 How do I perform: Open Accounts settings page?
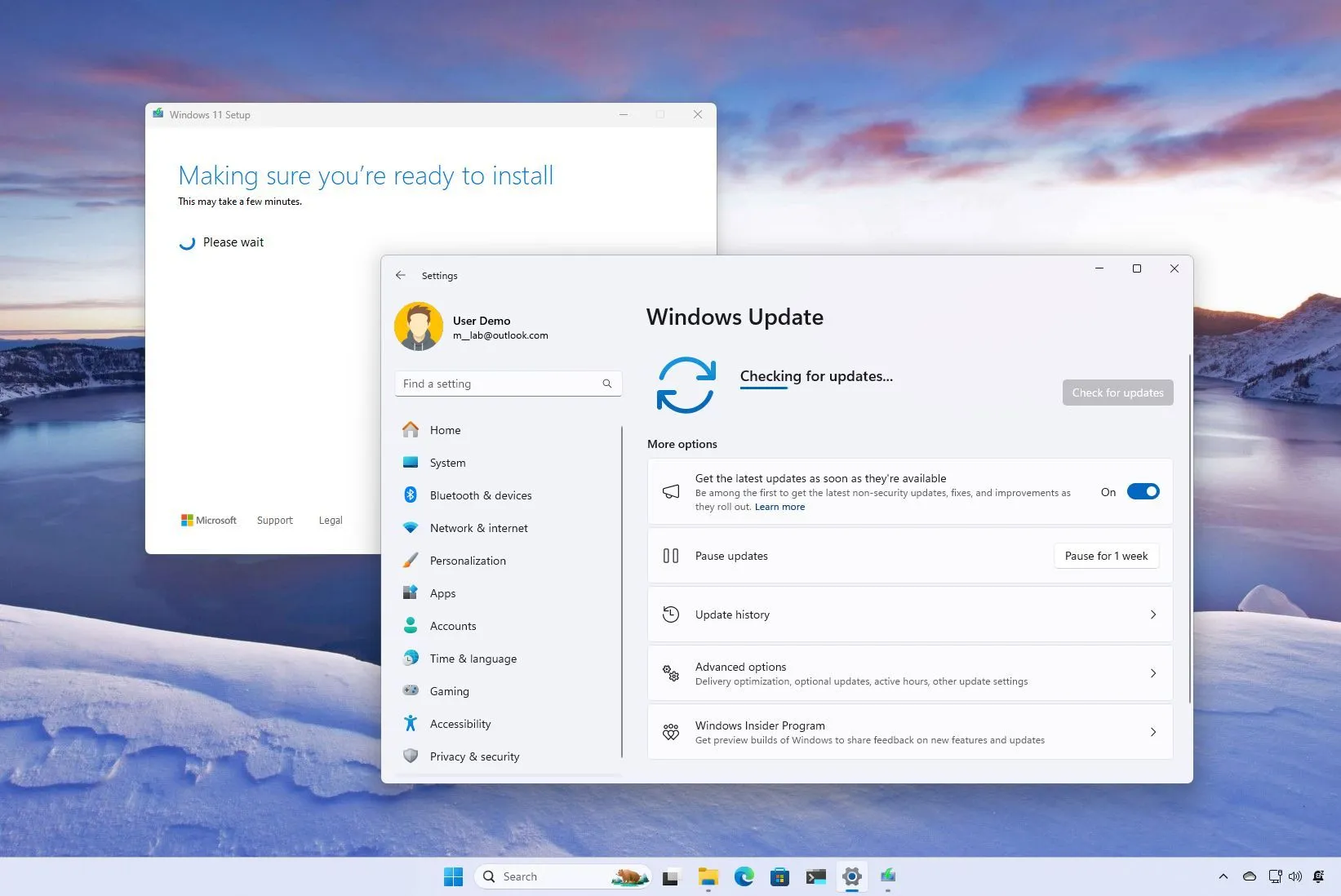(508, 626)
